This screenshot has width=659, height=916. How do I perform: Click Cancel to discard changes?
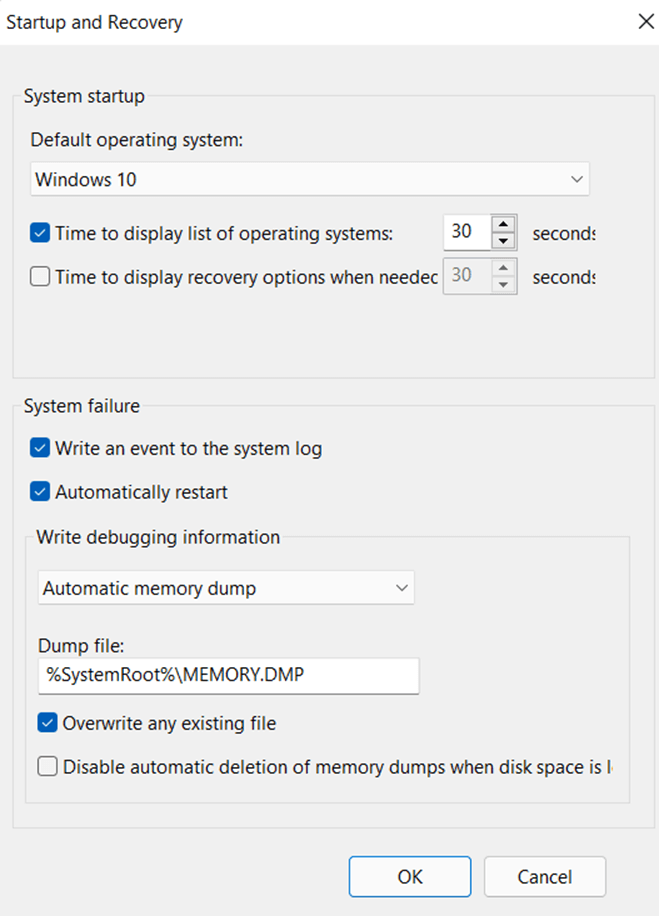click(x=544, y=877)
